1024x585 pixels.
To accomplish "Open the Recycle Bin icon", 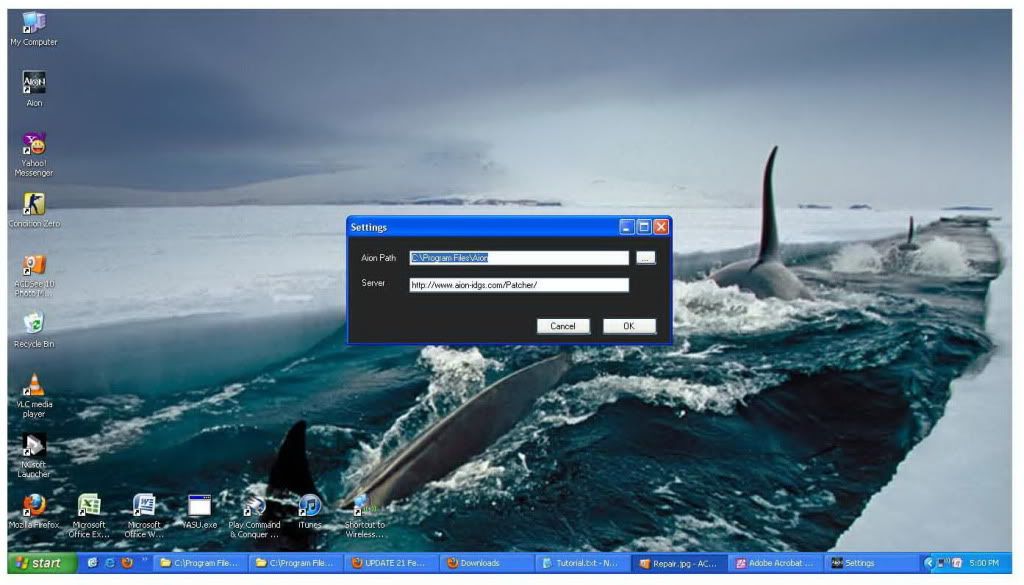I will pyautogui.click(x=34, y=324).
